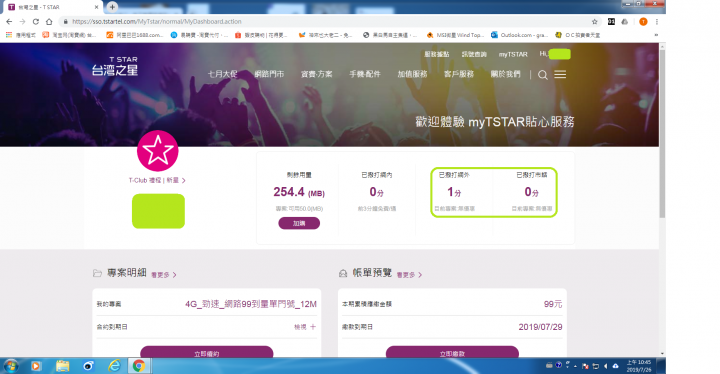
Task: Open the 關於我們 menu
Action: [506, 74]
